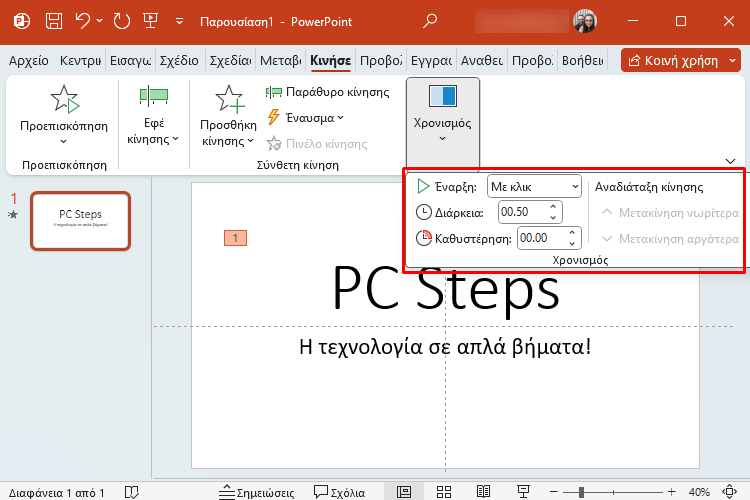This screenshot has height=500, width=750.
Task: Switch to Normal view icon
Action: point(404,492)
